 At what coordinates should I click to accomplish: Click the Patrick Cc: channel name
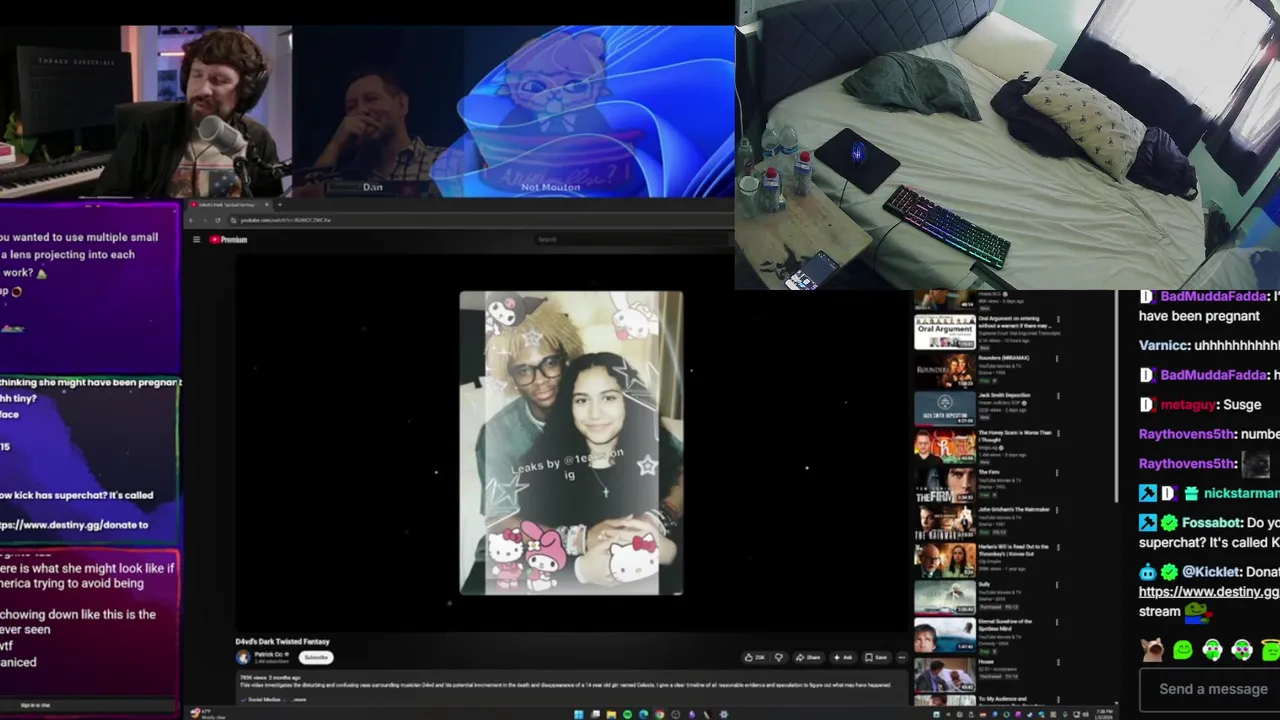269,654
